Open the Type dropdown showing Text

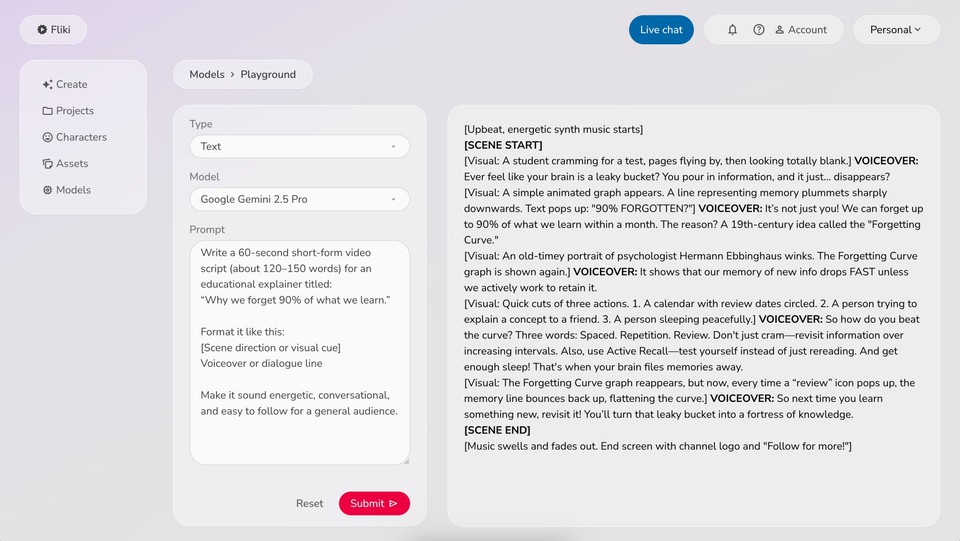(299, 146)
